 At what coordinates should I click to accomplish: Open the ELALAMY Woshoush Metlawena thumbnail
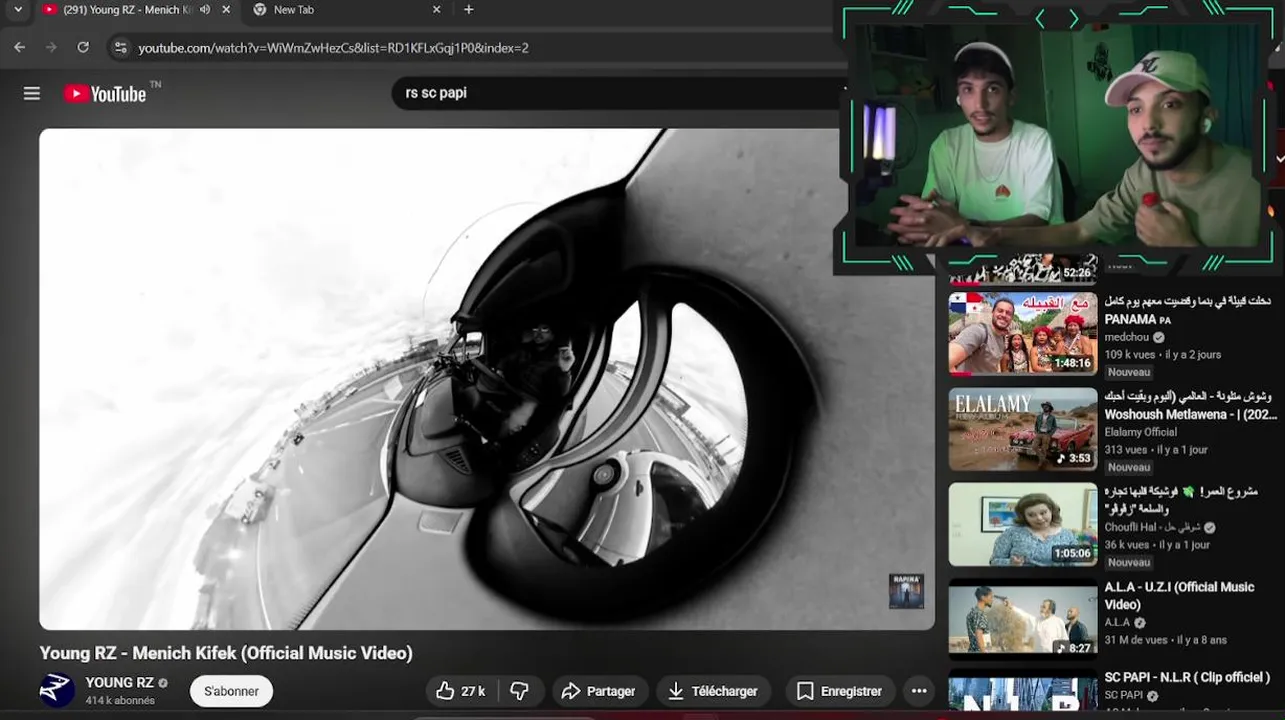[x=1023, y=429]
